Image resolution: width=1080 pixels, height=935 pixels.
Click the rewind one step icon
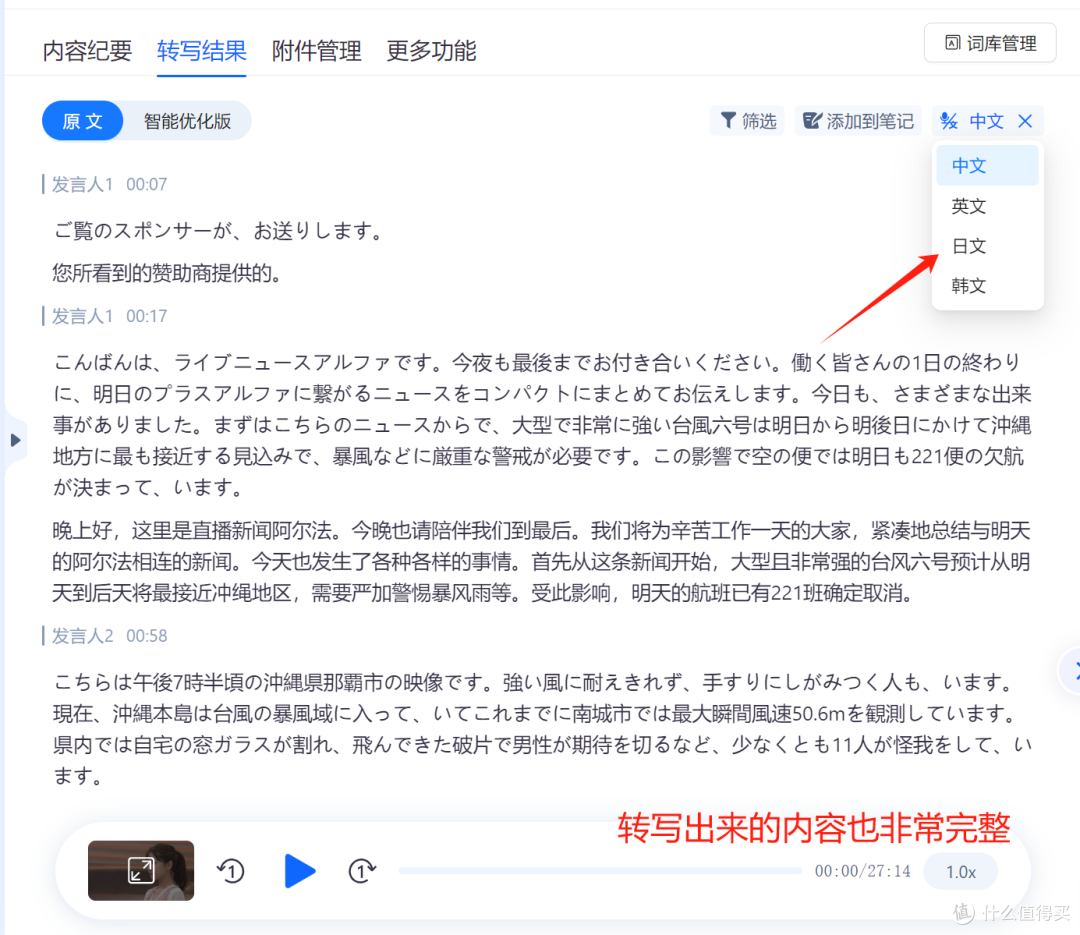point(231,871)
